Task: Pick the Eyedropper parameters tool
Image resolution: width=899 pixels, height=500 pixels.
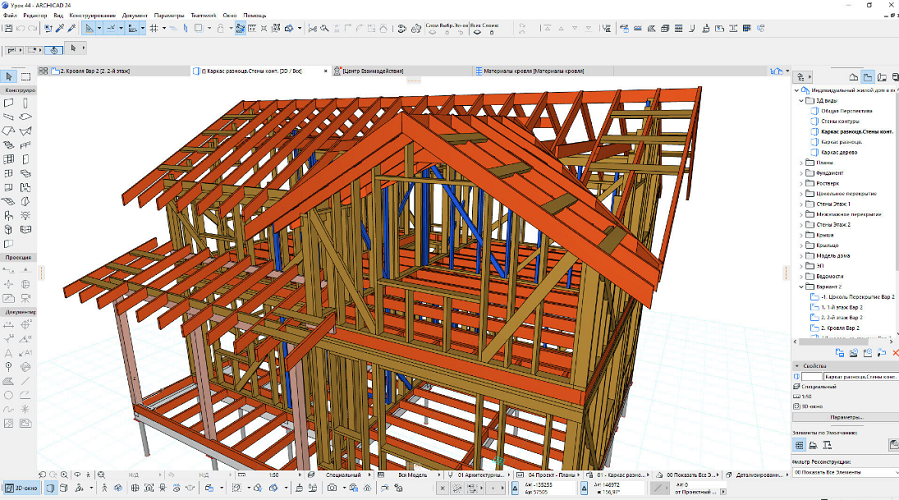Action: [59, 28]
